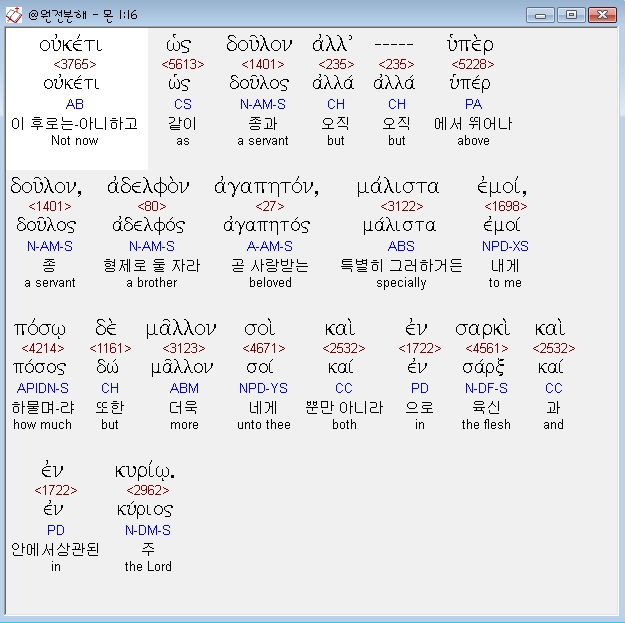Screen dimensions: 625x623
Task: Click the Greek word ἀγαπητόν,
Action: (x=267, y=187)
